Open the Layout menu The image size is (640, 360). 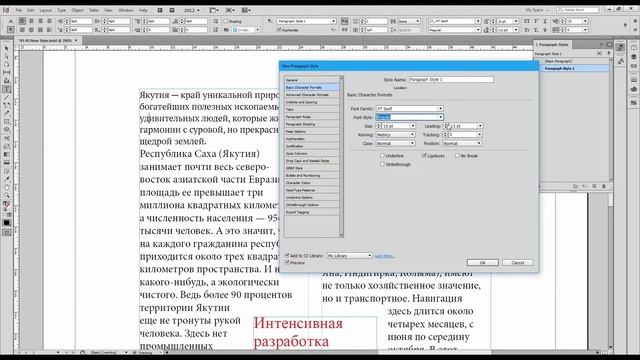[45, 10]
